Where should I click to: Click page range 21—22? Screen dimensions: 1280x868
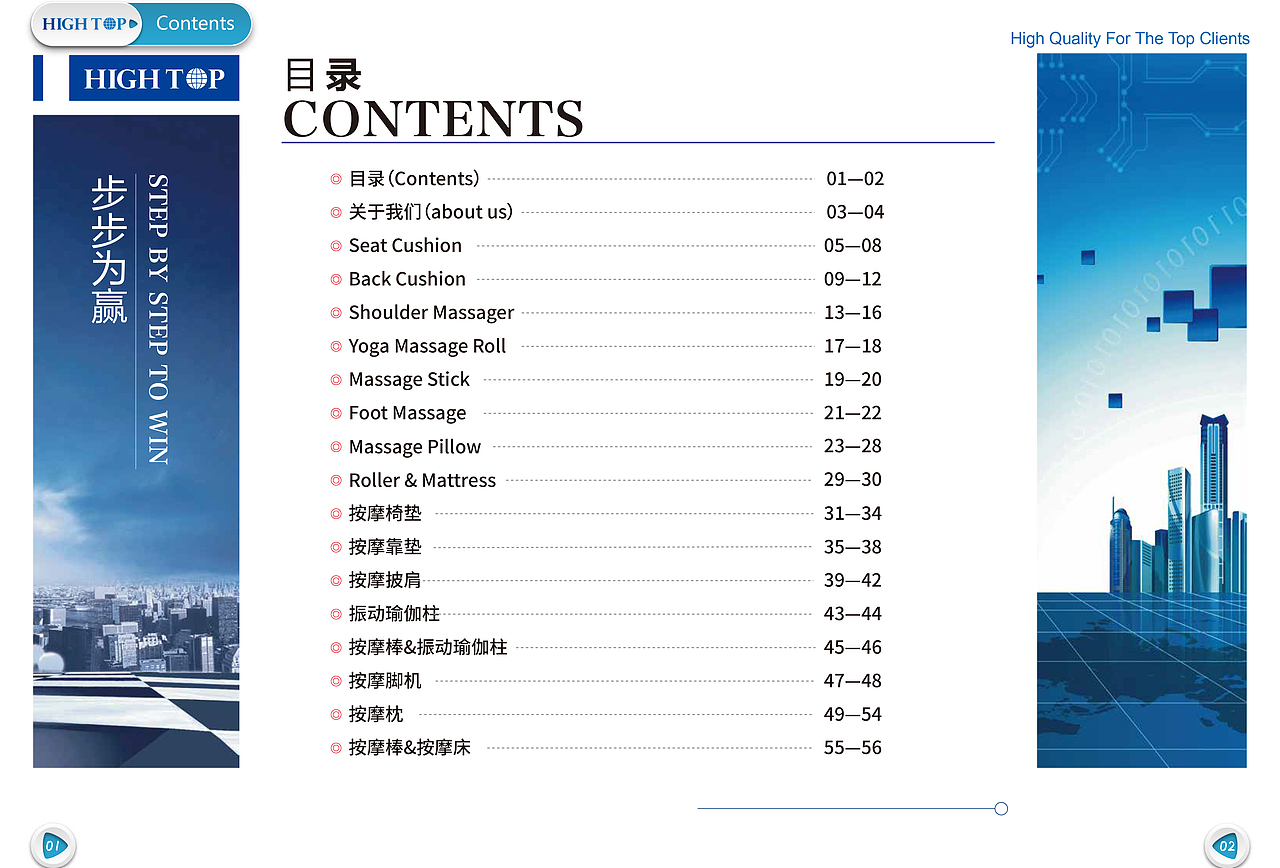pos(853,413)
